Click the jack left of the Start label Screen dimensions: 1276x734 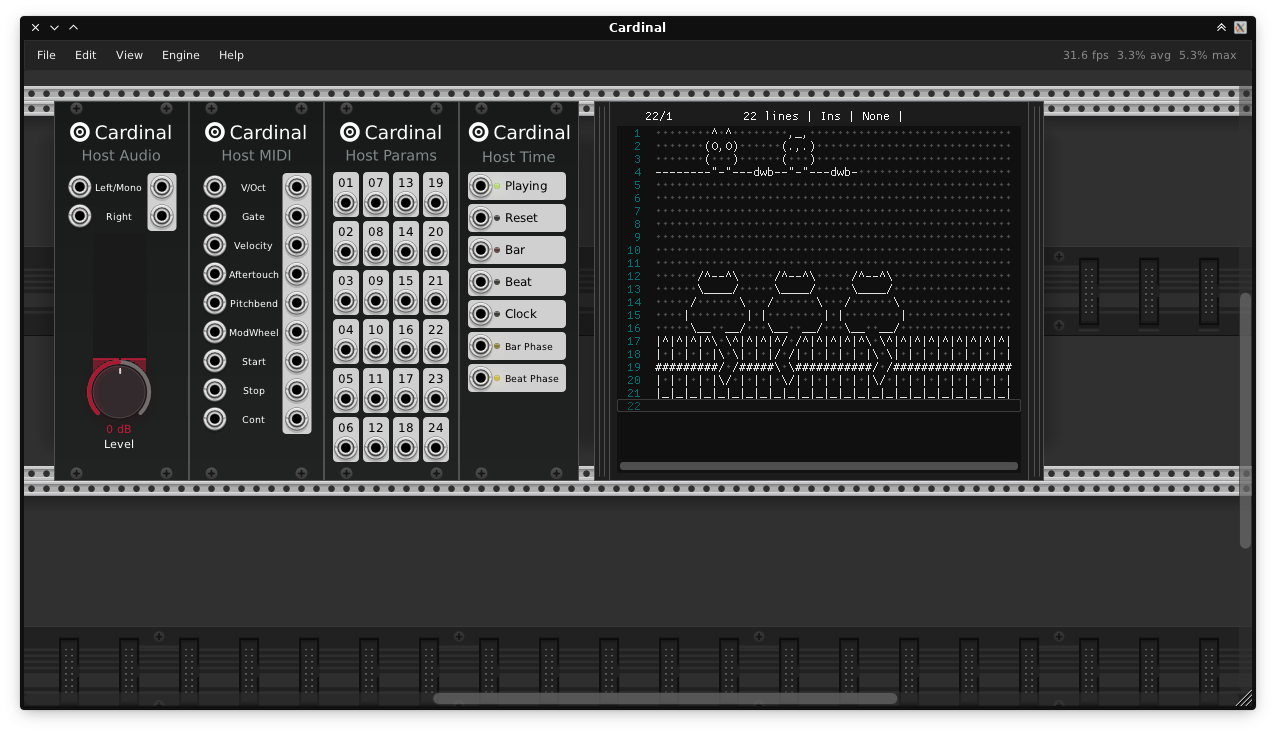click(215, 361)
